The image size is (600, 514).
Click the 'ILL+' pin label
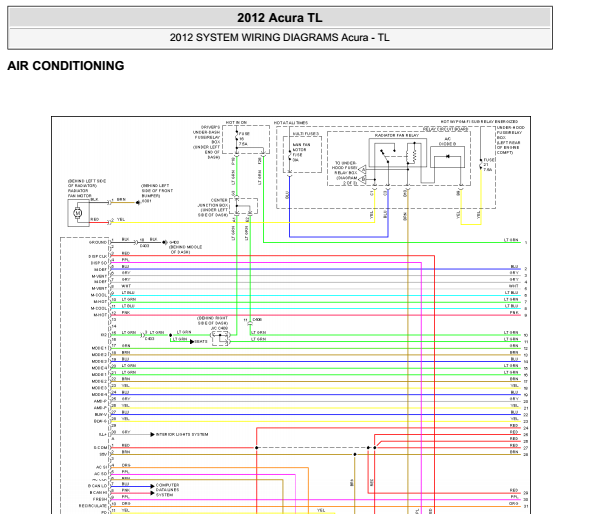[103, 435]
